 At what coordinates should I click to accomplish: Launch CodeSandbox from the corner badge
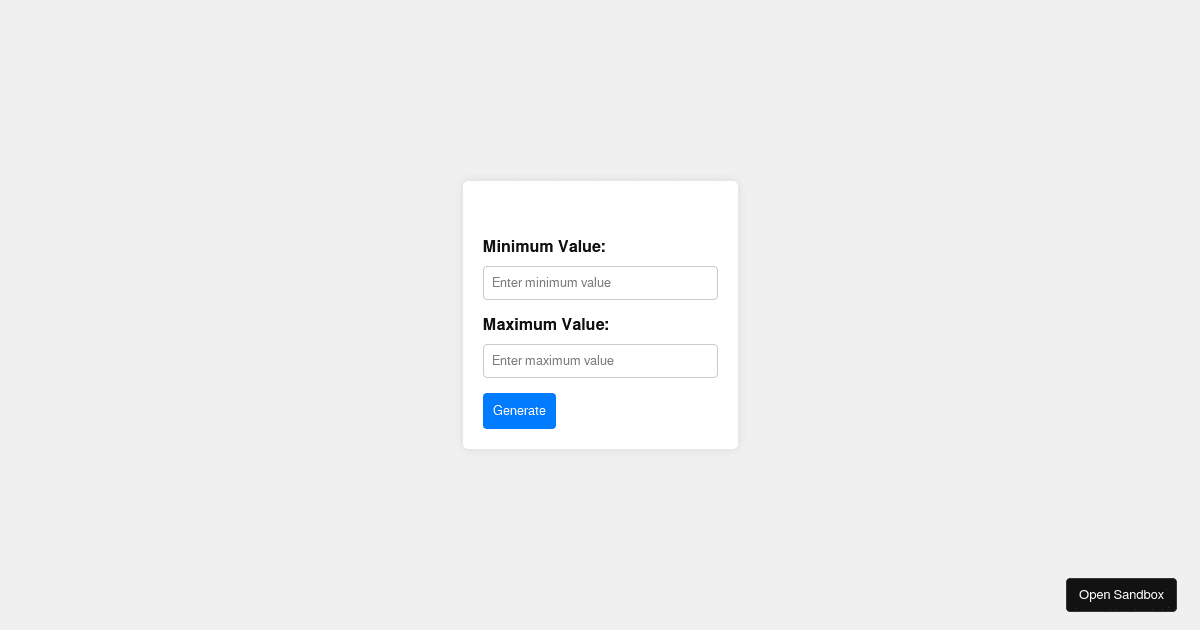click(x=1121, y=594)
